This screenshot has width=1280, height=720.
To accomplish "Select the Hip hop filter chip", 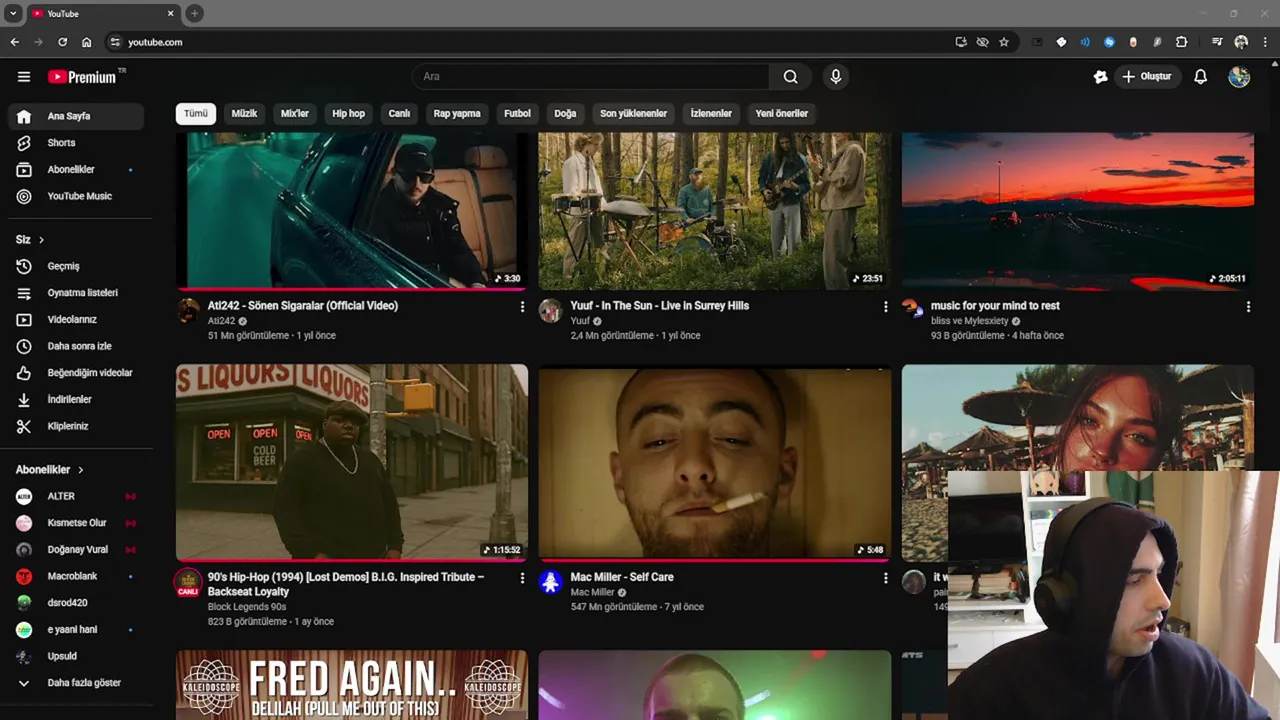I will pyautogui.click(x=349, y=113).
